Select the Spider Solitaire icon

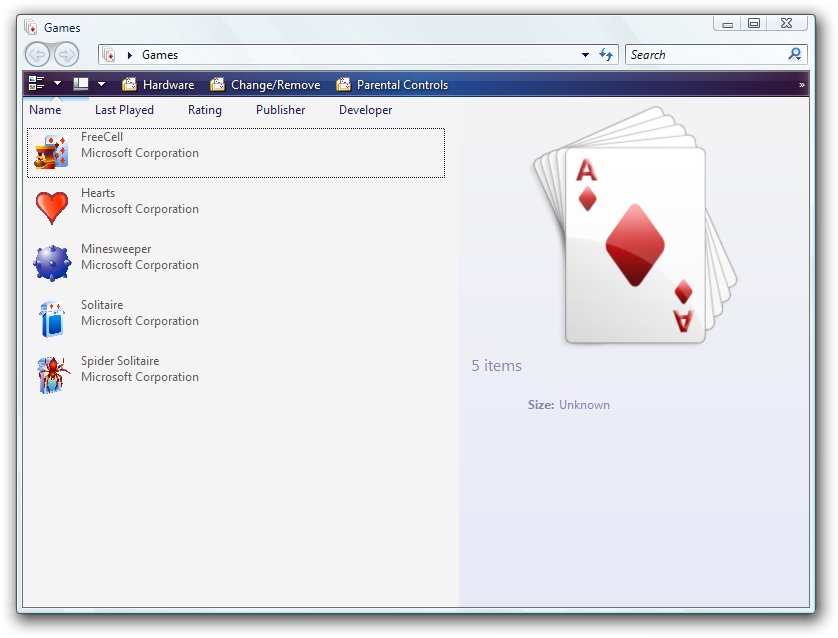[x=51, y=376]
